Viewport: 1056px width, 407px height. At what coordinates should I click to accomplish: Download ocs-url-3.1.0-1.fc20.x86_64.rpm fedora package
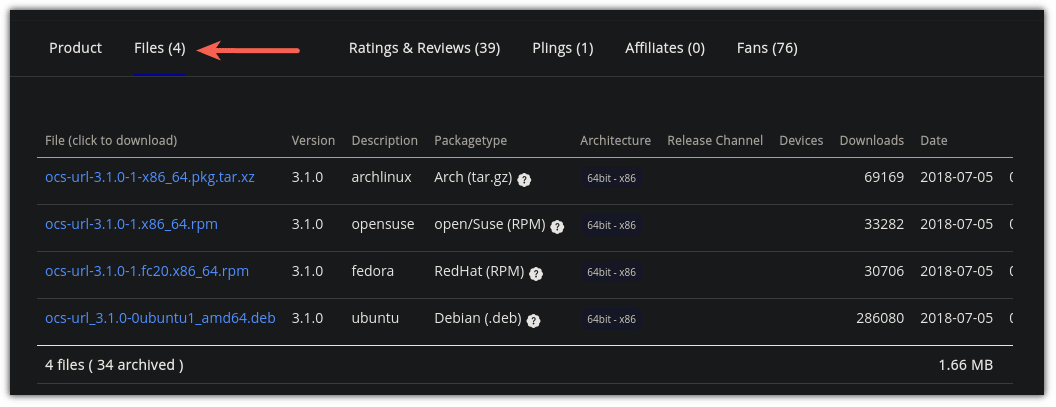click(x=147, y=271)
